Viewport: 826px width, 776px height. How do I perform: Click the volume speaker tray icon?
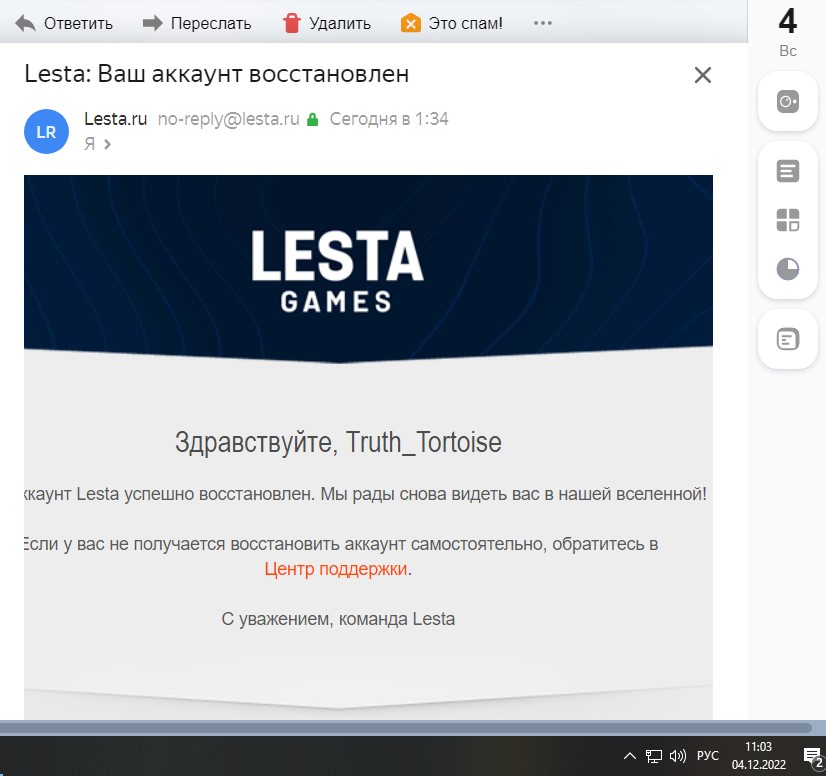click(x=677, y=757)
